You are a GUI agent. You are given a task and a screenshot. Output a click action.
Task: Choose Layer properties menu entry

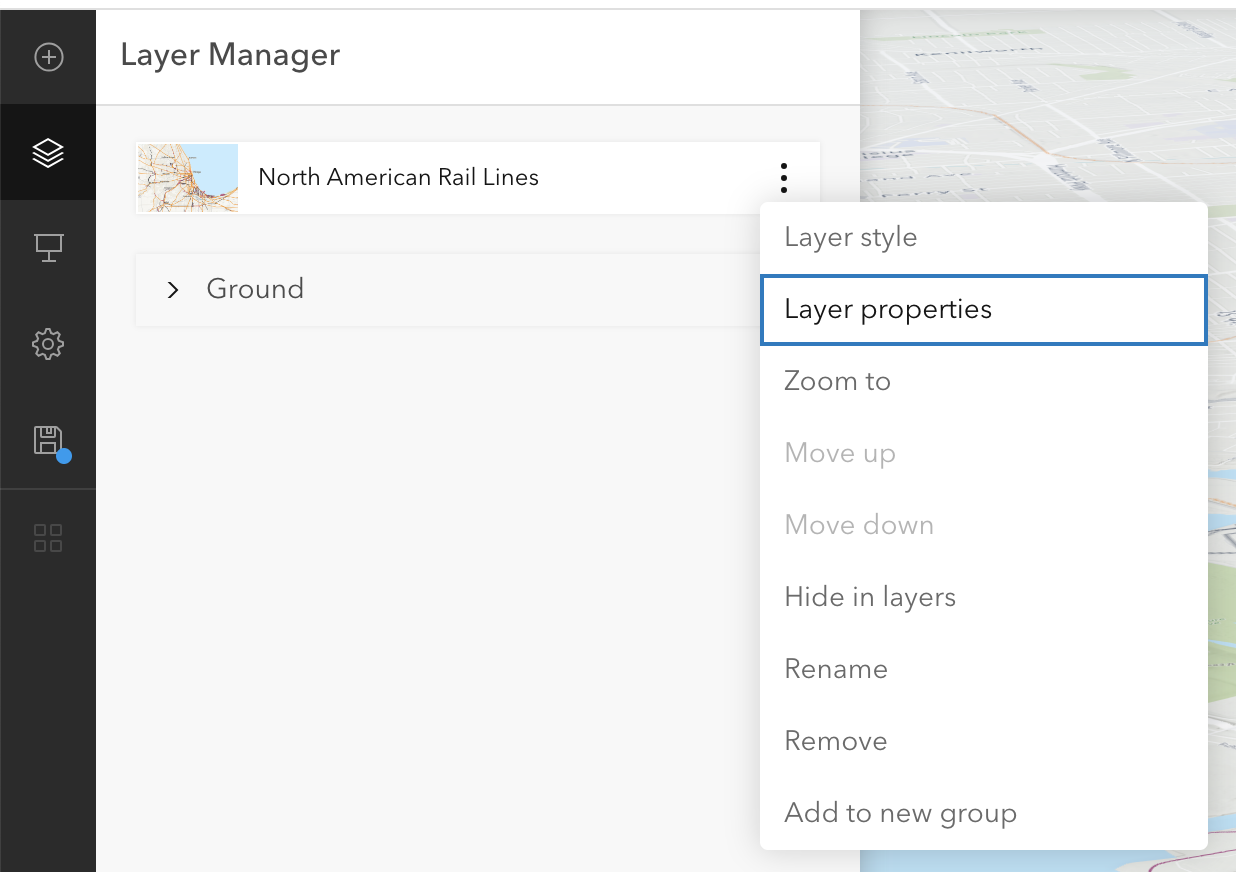click(887, 309)
